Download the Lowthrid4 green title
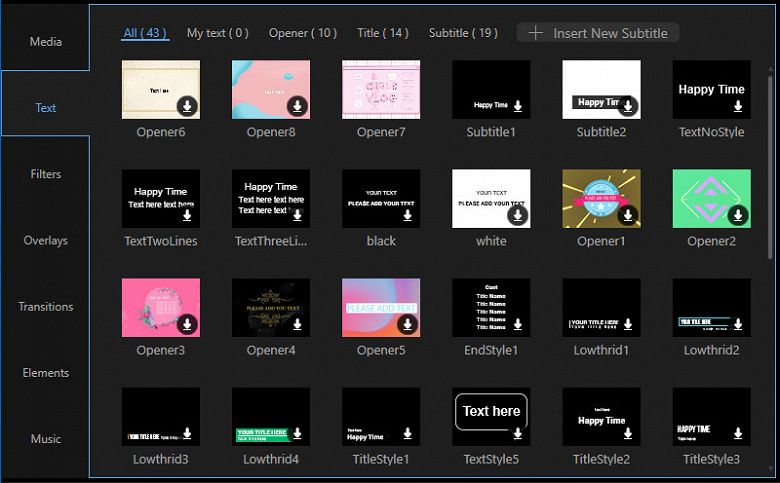The width and height of the screenshot is (780, 483). (x=297, y=433)
